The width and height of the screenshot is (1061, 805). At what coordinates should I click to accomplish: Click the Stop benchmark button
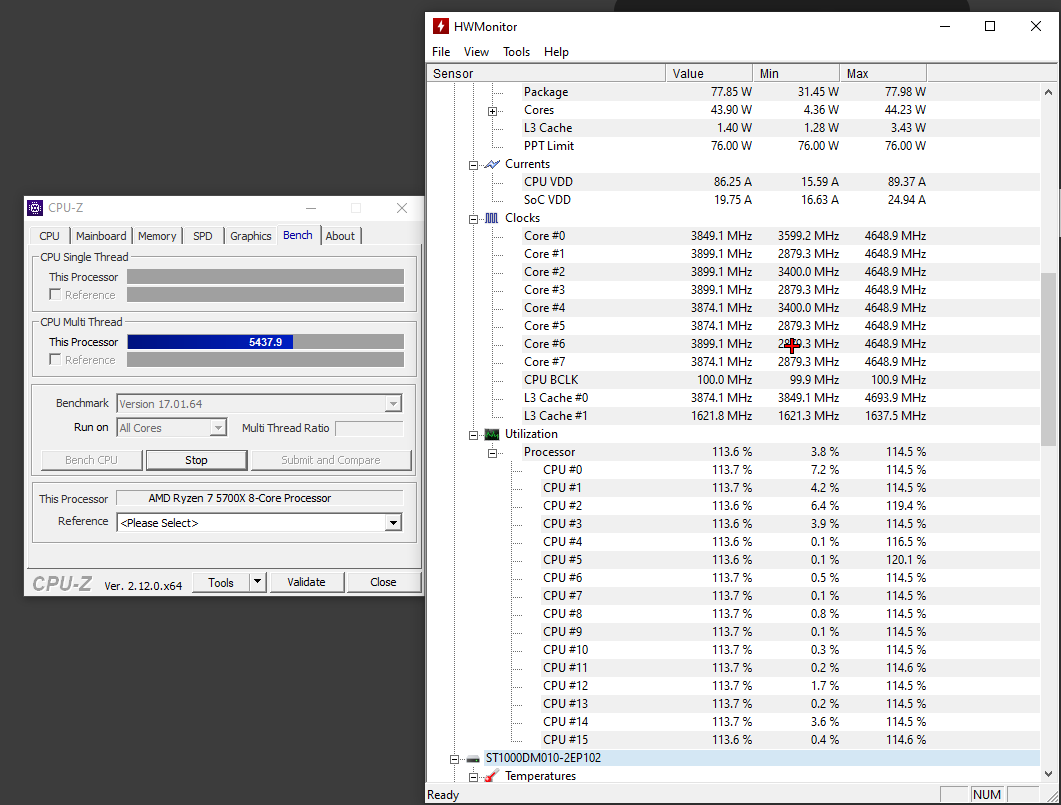196,460
